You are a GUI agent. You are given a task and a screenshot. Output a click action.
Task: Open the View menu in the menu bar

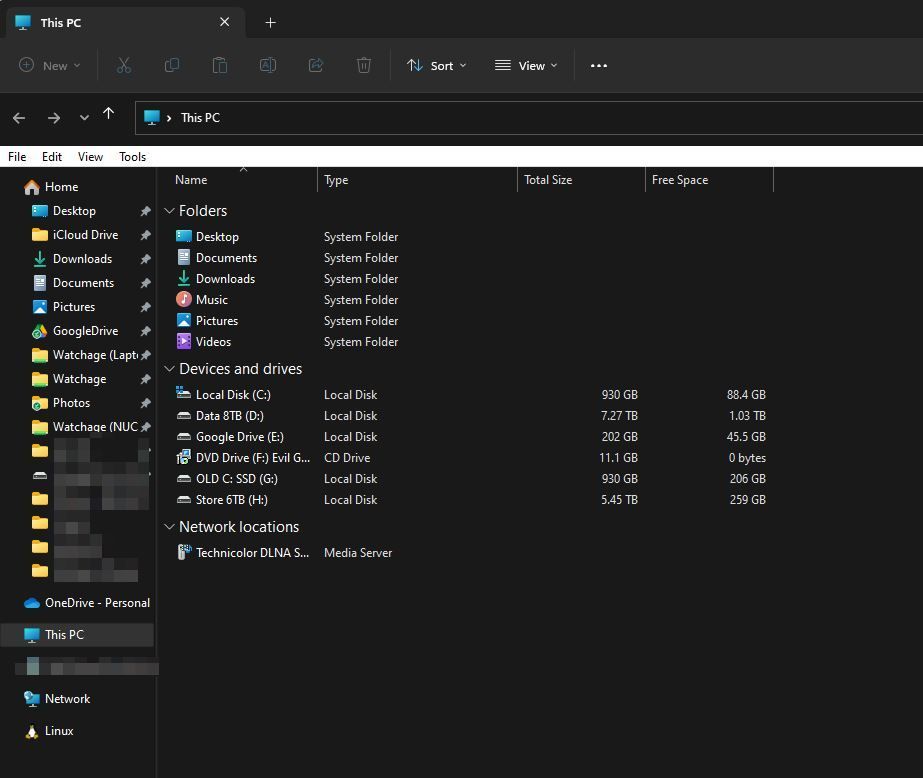pyautogui.click(x=90, y=156)
